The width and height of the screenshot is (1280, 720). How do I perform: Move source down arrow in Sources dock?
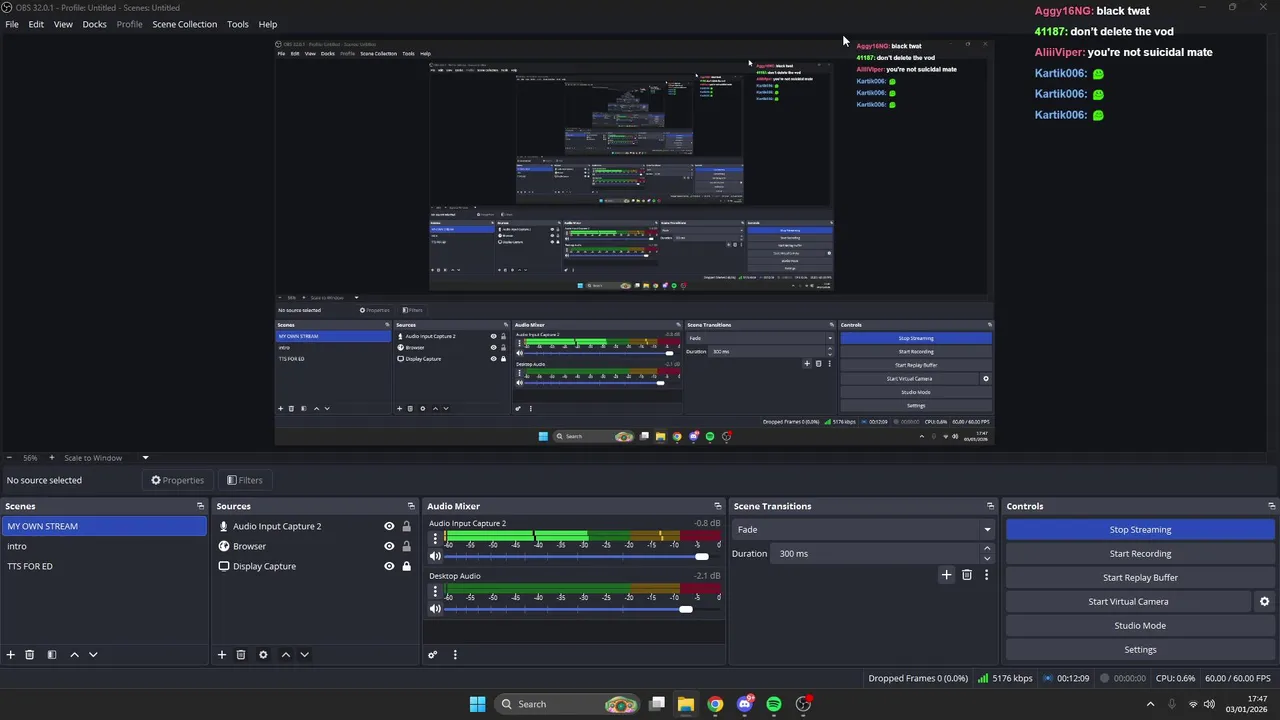click(304, 655)
